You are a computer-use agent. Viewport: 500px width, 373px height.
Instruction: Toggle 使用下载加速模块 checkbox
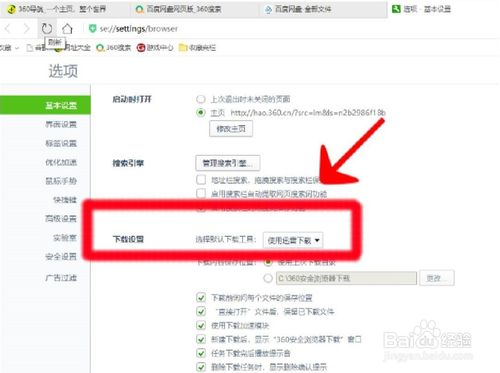point(201,325)
